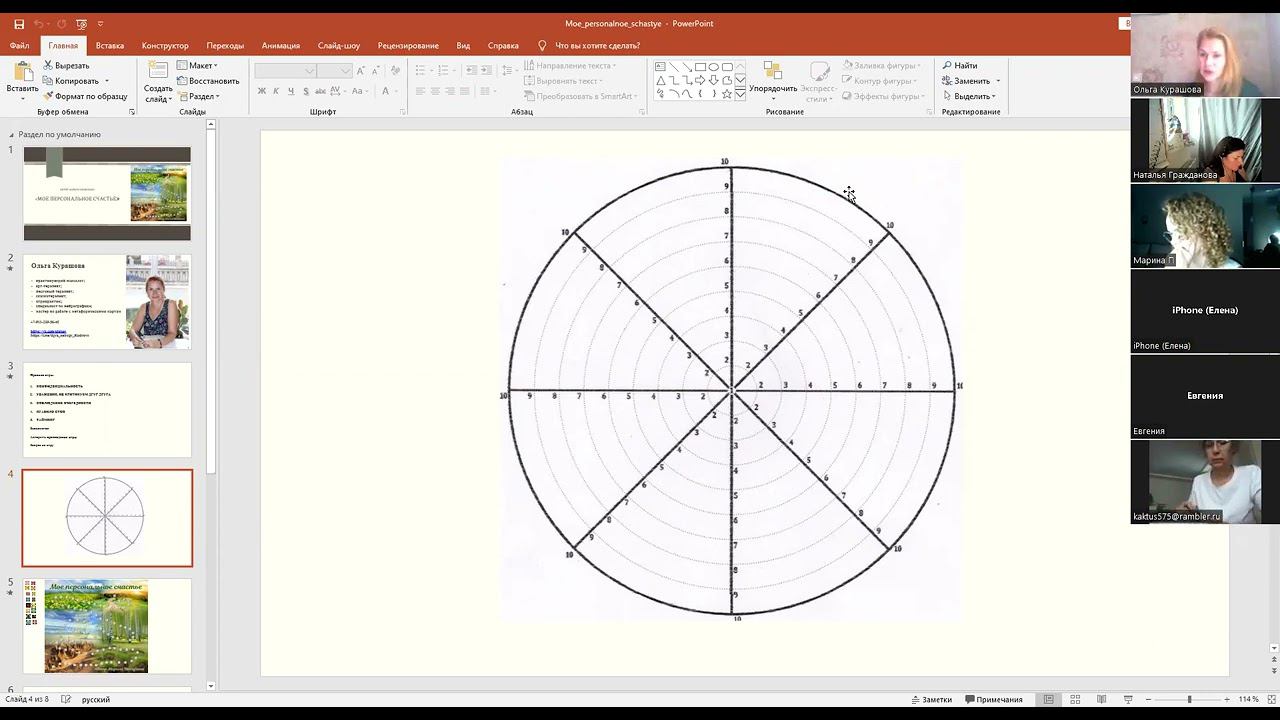This screenshot has width=1280, height=720.
Task: Click the font color A button
Action: (385, 91)
